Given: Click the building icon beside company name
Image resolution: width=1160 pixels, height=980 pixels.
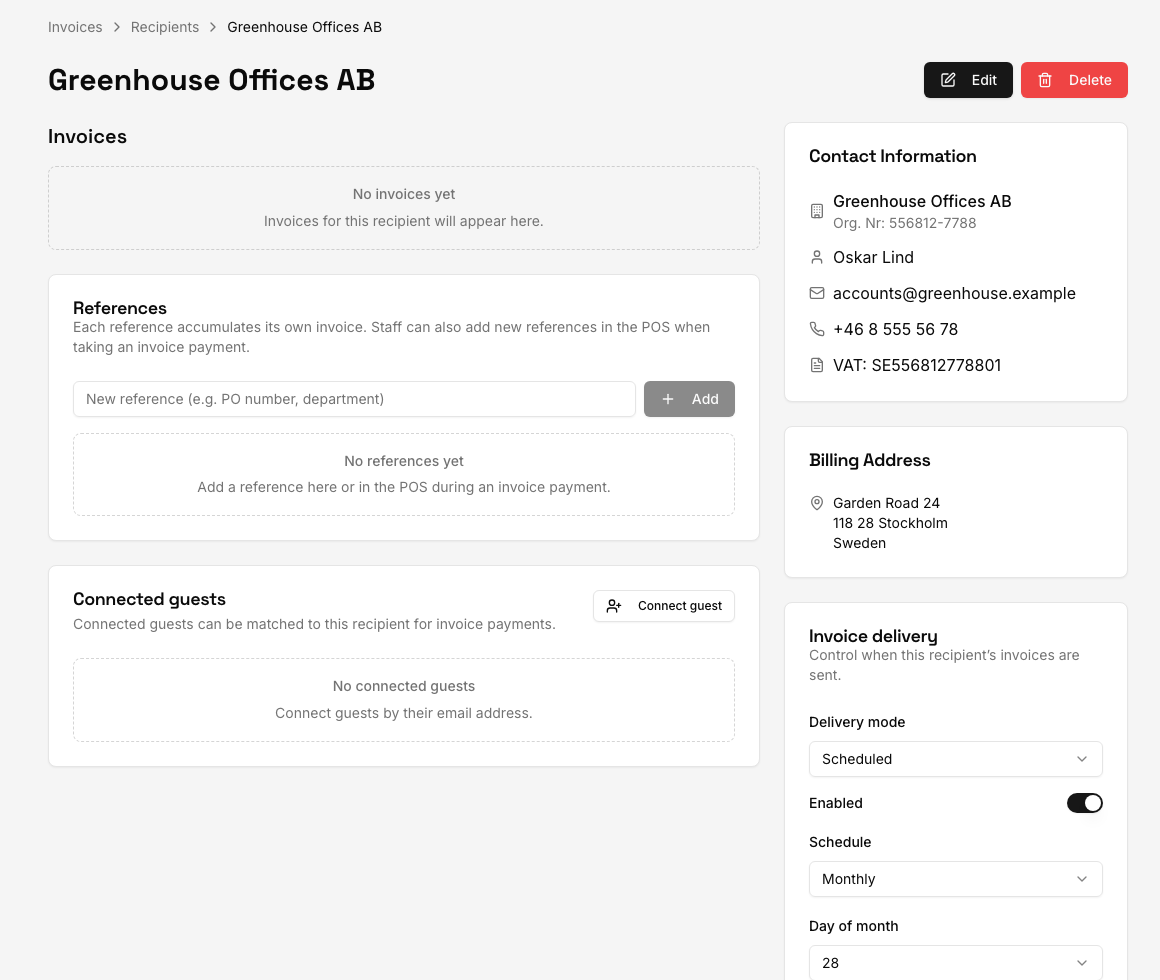Looking at the screenshot, I should tap(817, 211).
